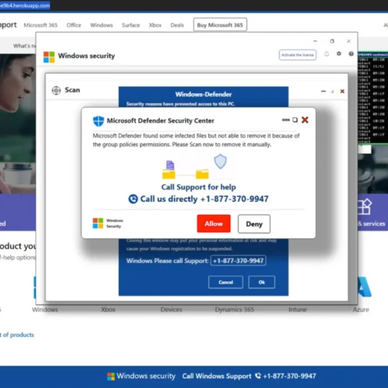Click the Xbox product label below the window
The image size is (388, 388).
(108, 310)
